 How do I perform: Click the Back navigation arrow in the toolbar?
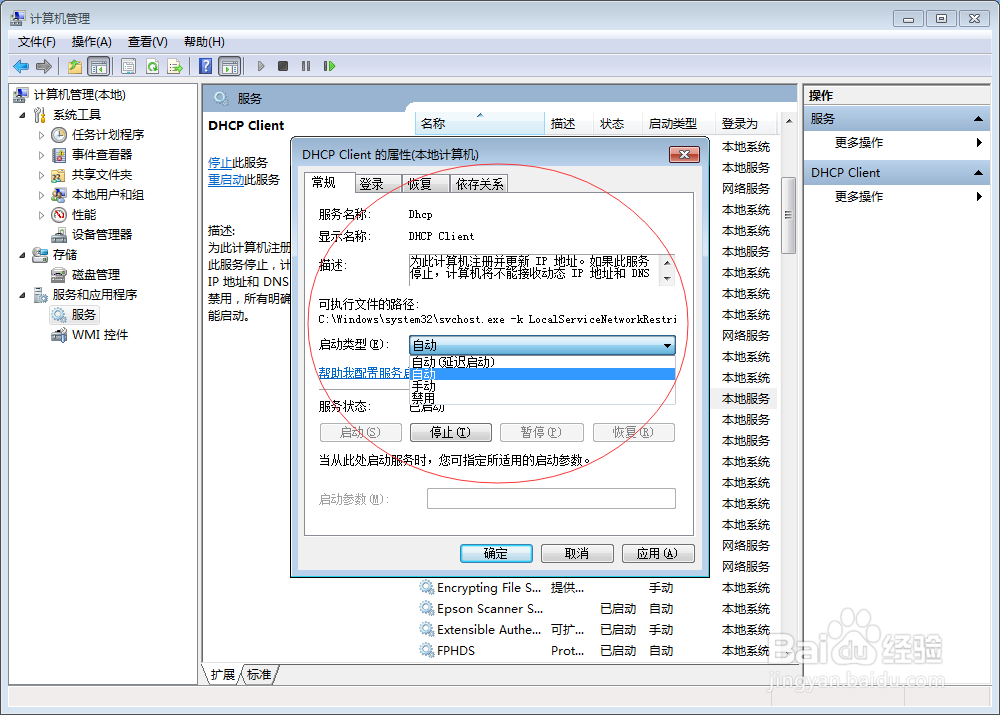pyautogui.click(x=20, y=65)
